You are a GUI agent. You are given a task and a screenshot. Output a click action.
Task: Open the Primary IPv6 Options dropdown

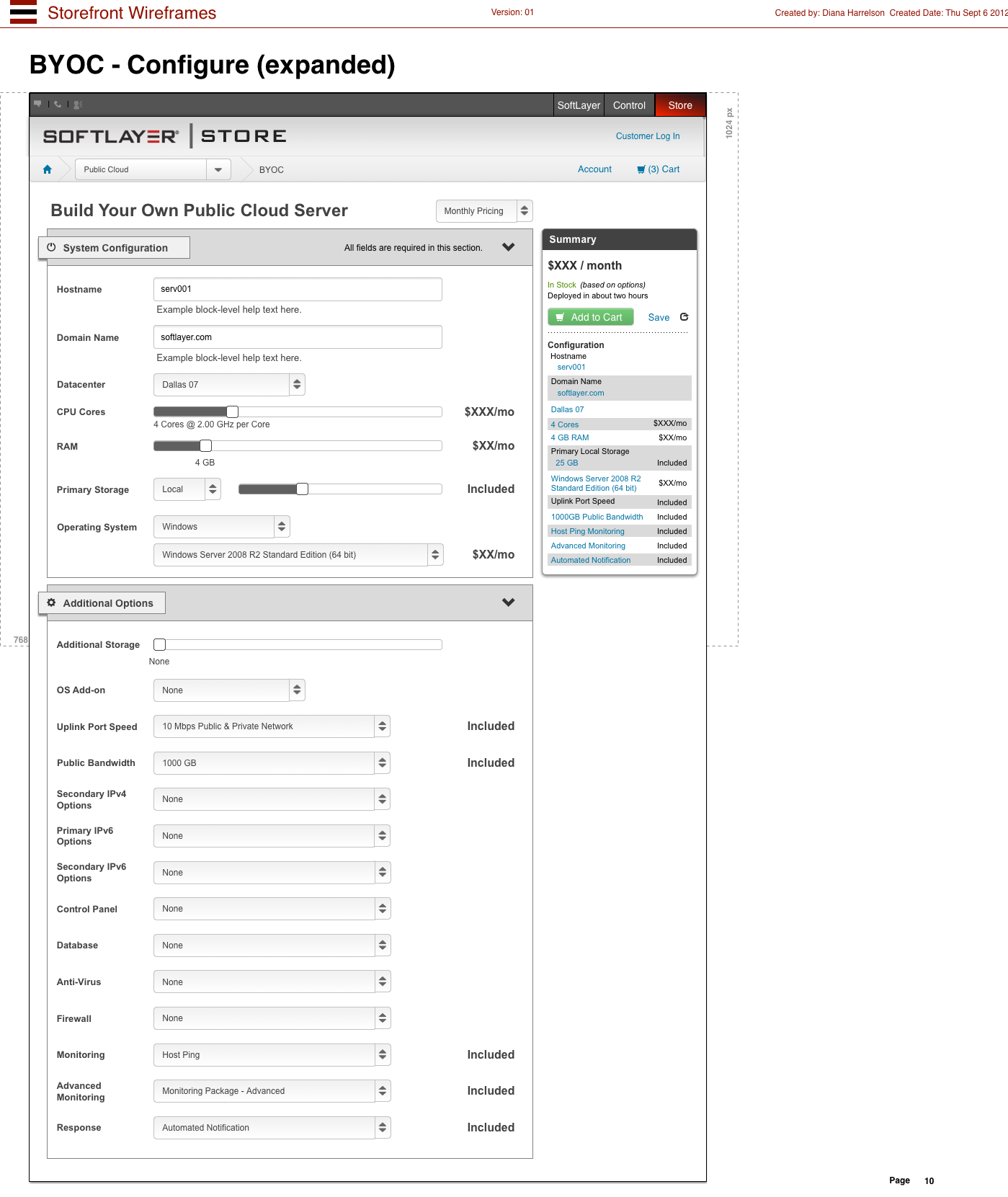(x=272, y=836)
